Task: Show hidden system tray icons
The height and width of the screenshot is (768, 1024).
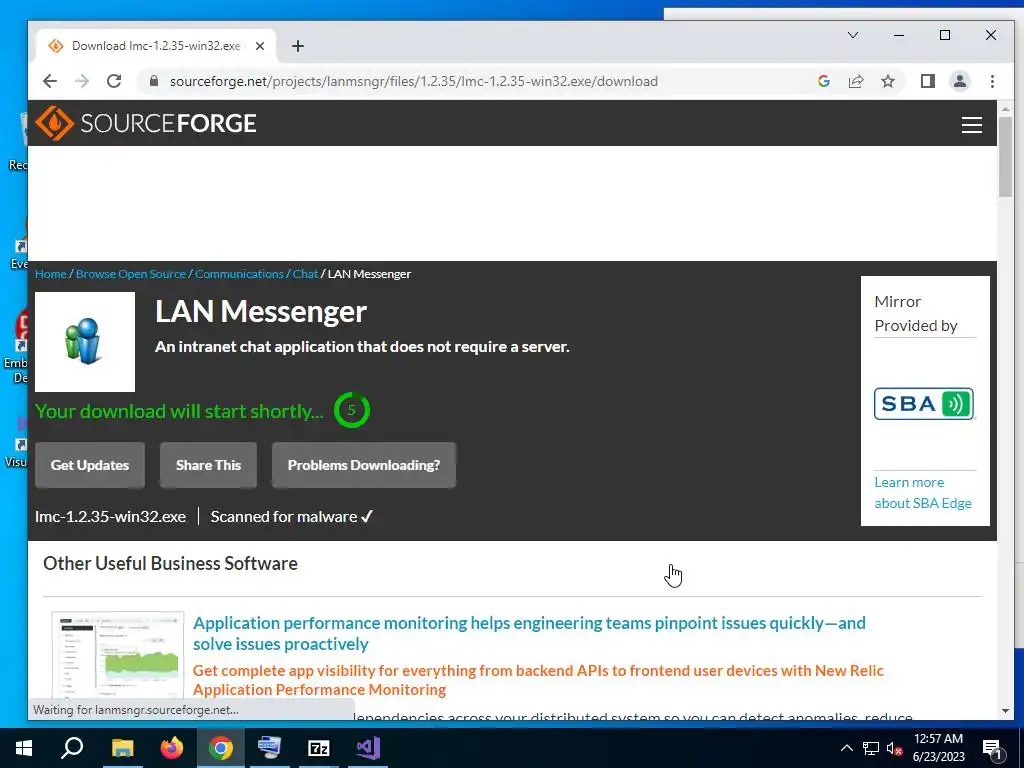Action: tap(846, 748)
